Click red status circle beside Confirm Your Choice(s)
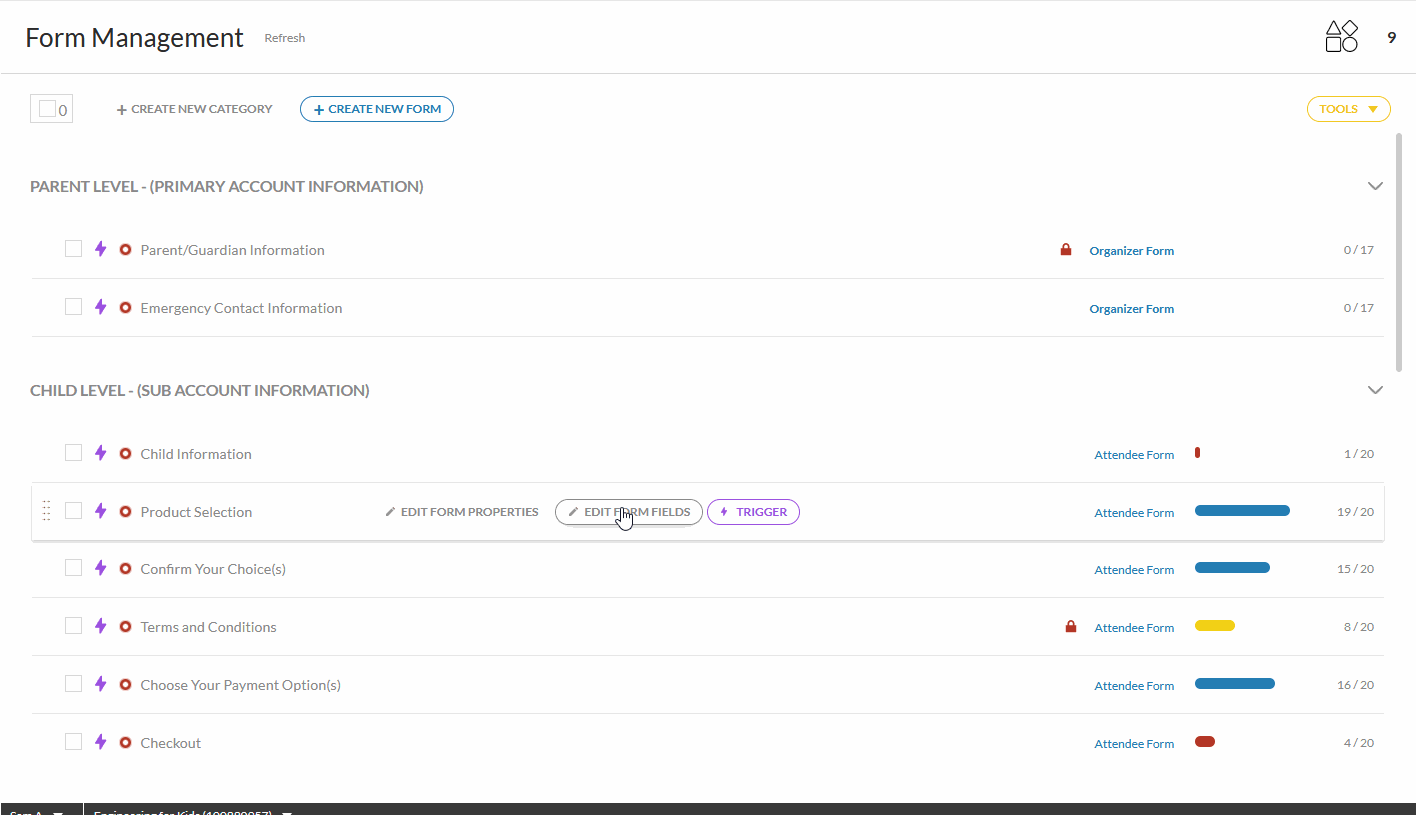Viewport: 1416px width, 815px height. click(125, 569)
